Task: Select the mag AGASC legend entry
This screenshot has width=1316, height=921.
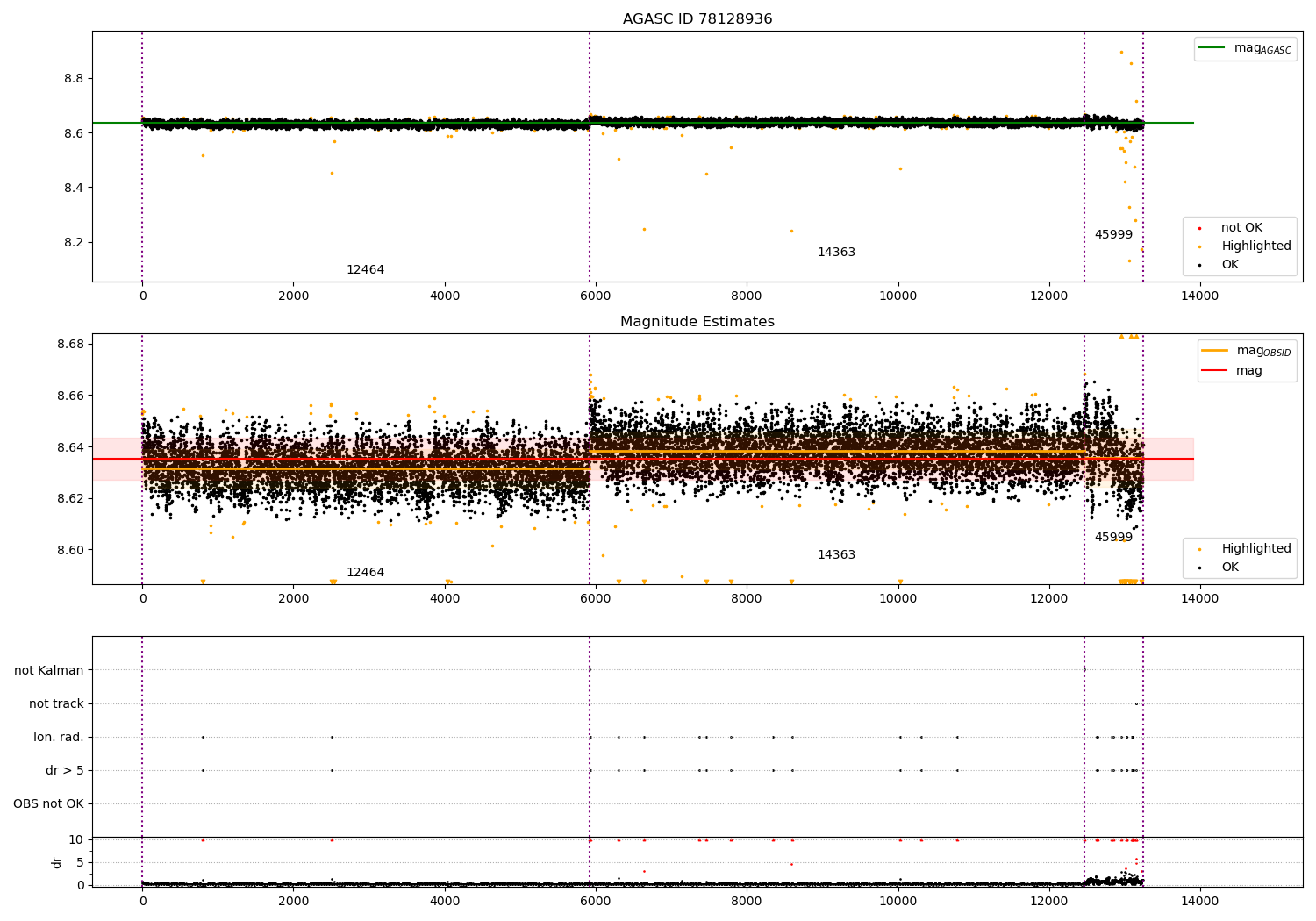Action: pos(1246,48)
